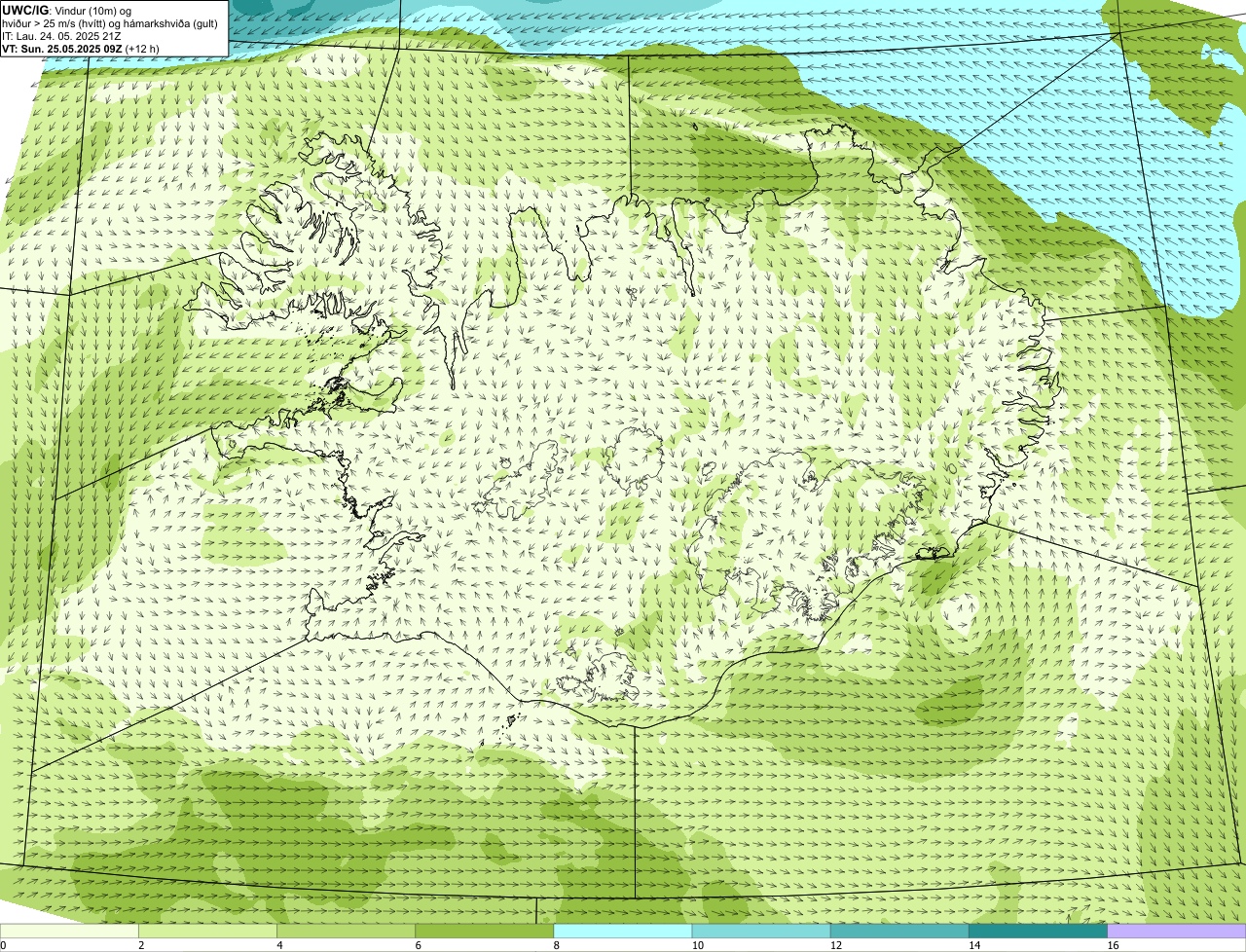Click the 0–2 m/s pale yellow legend segment

pyautogui.click(x=69, y=932)
